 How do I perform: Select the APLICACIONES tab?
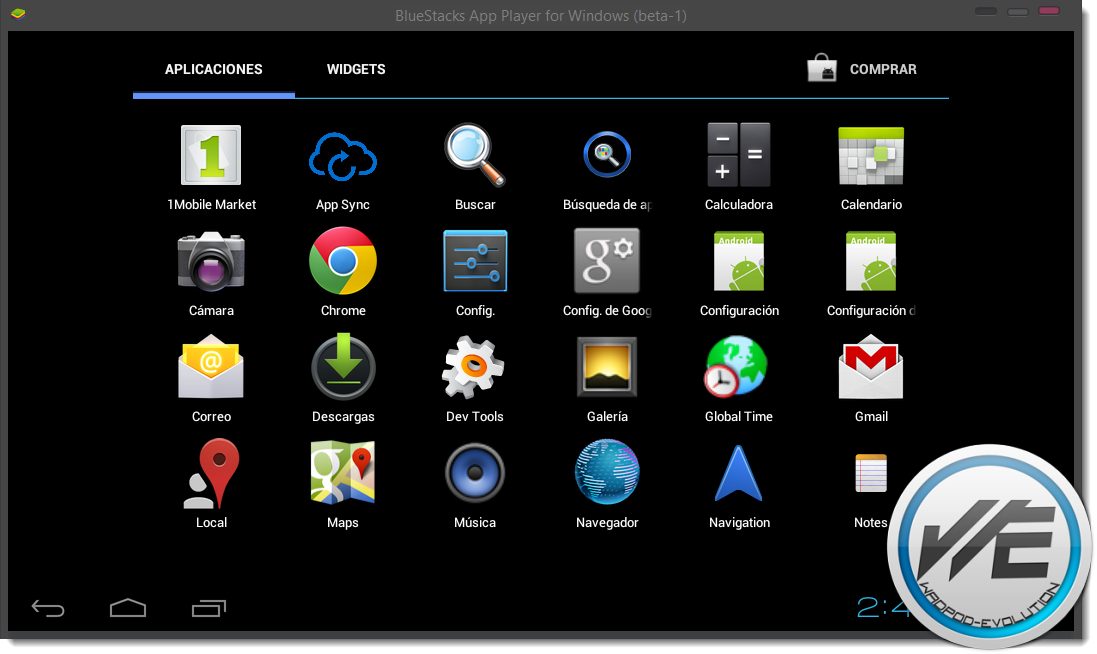tap(213, 69)
